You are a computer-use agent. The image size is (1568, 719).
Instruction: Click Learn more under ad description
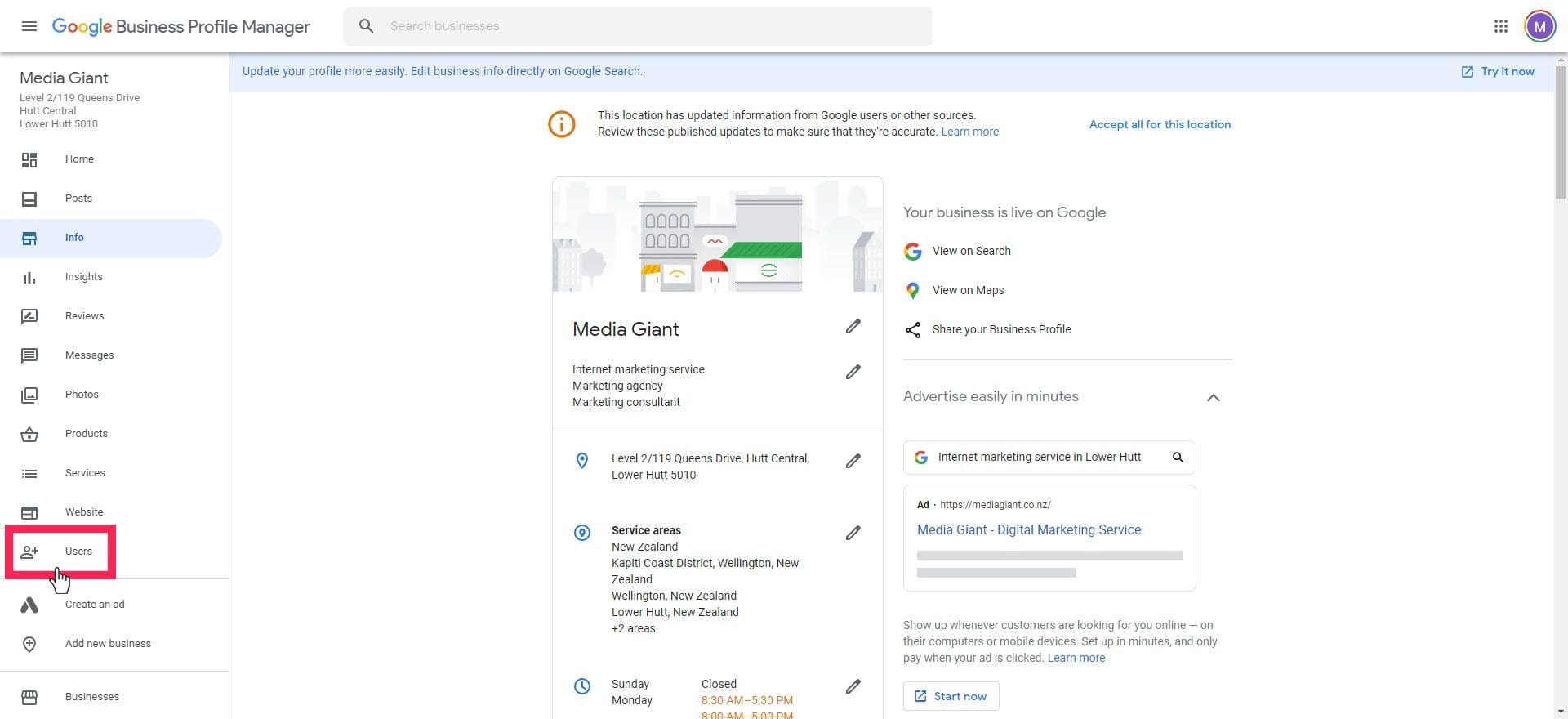click(x=1076, y=659)
